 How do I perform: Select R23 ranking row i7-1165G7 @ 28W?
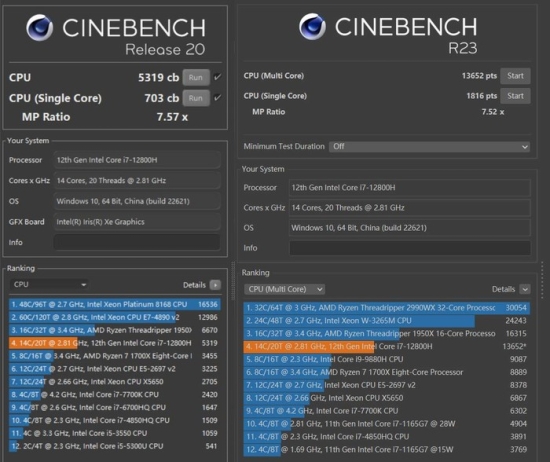point(387,424)
